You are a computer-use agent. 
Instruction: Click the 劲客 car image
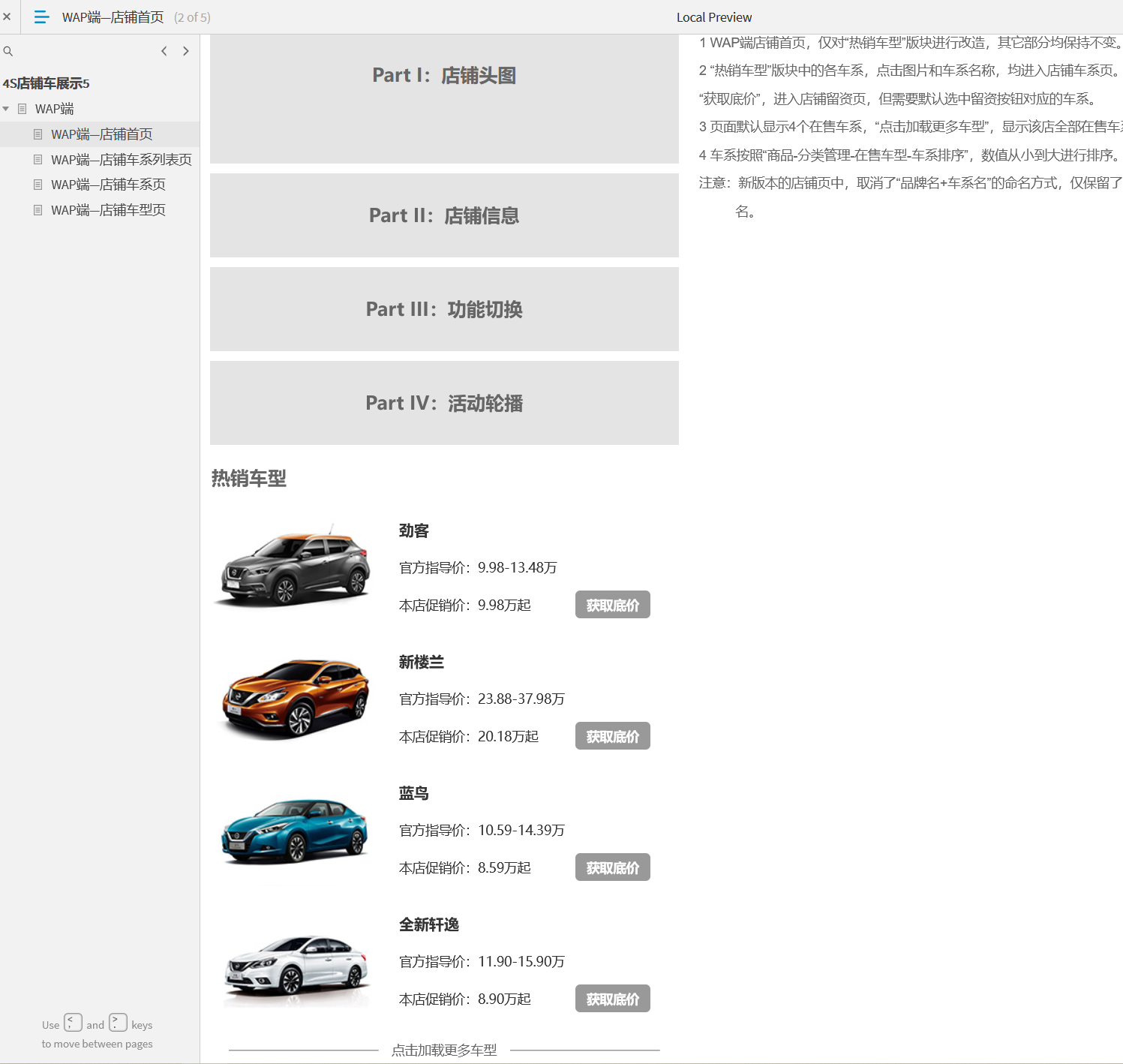(295, 567)
